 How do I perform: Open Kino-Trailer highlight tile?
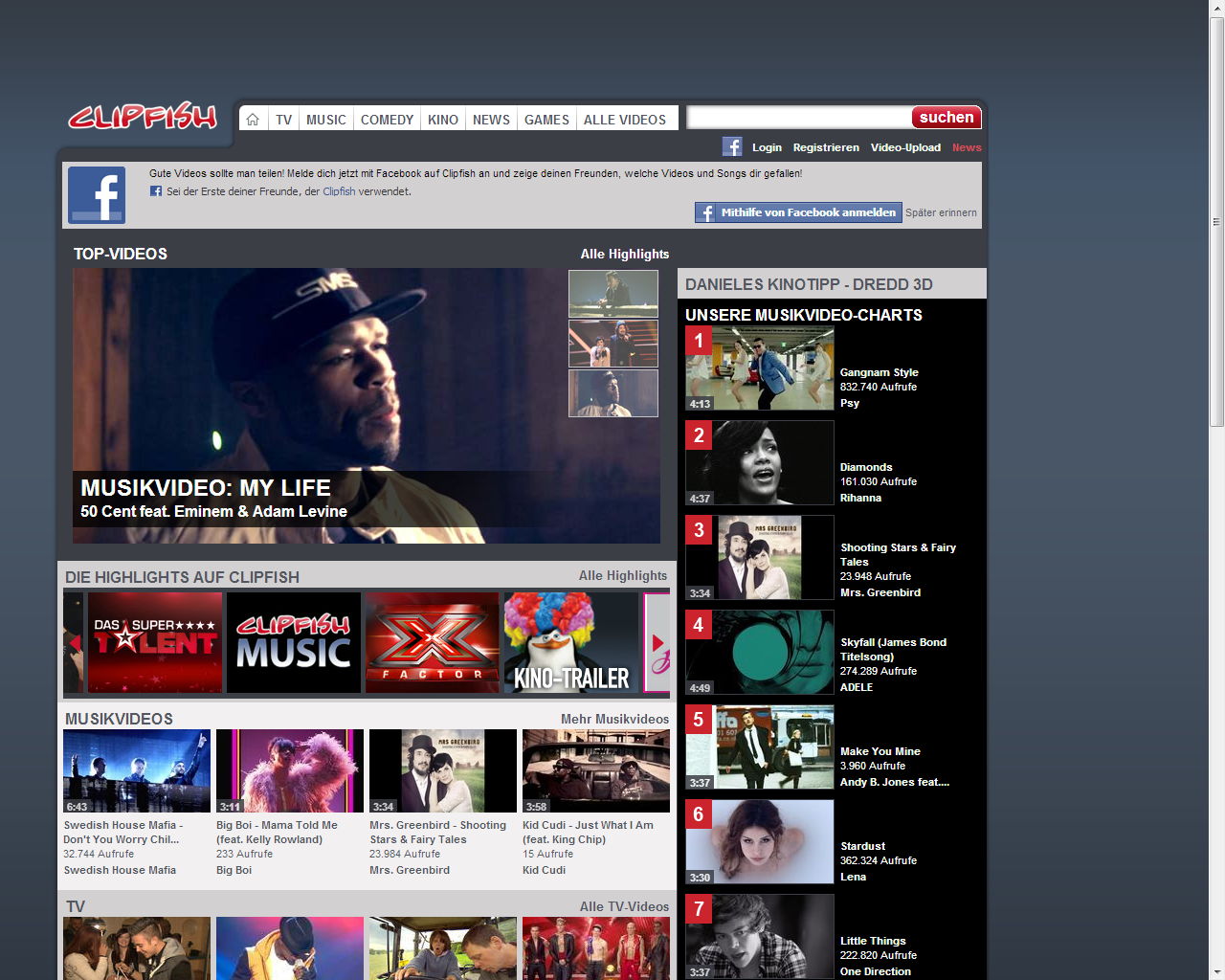pos(571,642)
